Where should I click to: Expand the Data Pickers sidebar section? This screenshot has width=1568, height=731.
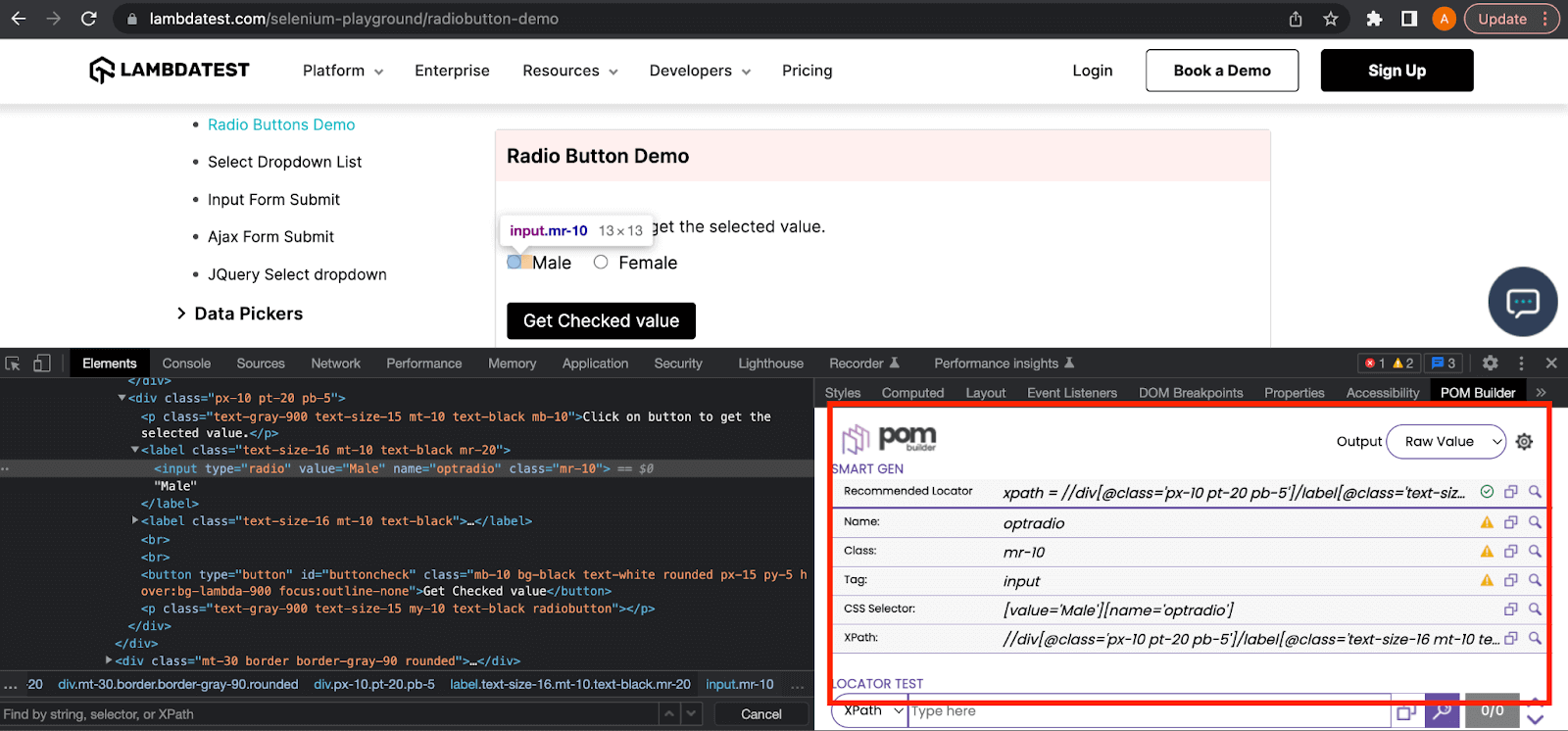pos(181,314)
